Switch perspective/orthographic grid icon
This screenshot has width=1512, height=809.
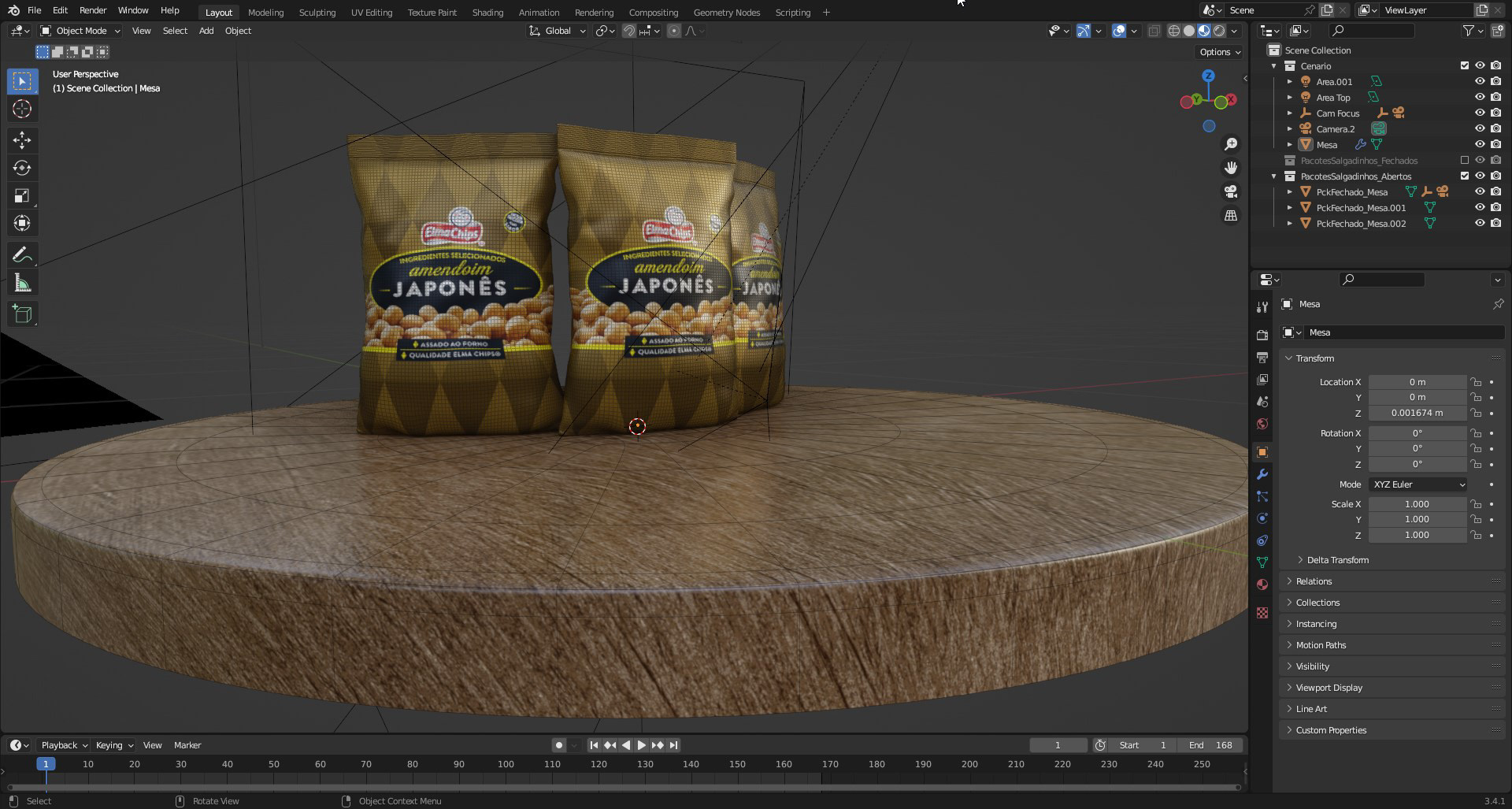click(1231, 215)
